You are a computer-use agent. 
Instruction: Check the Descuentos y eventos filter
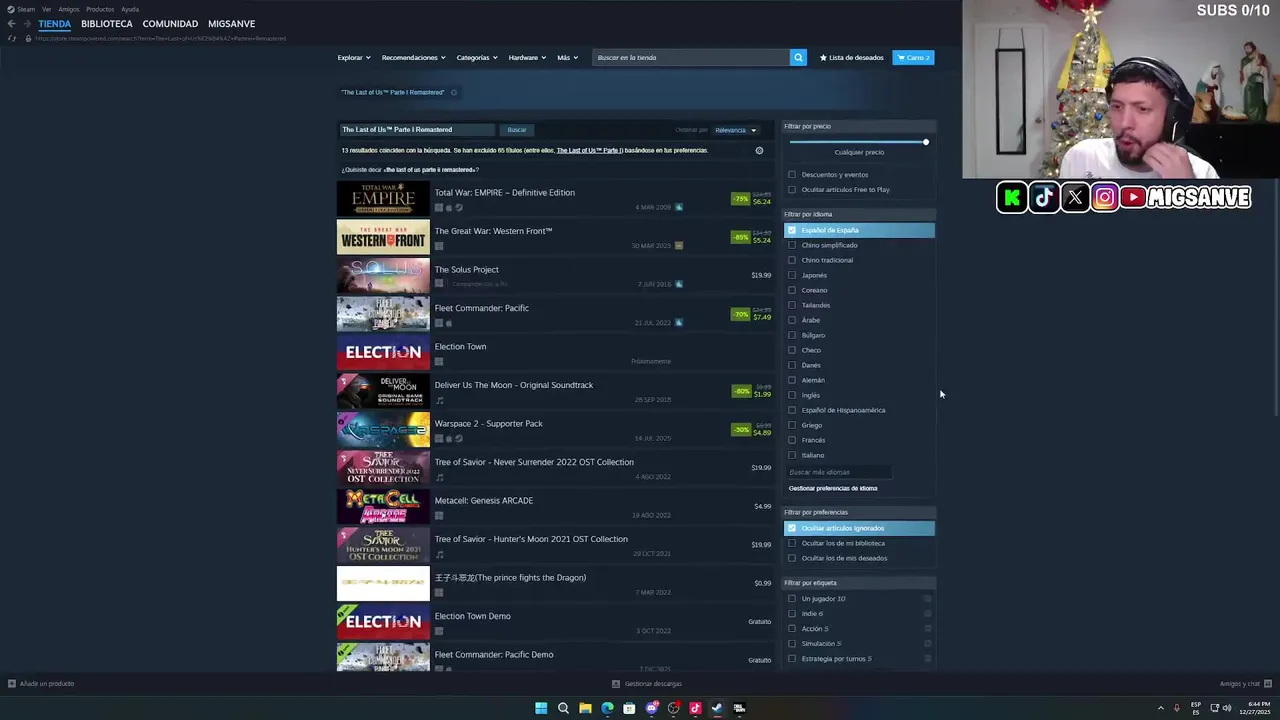pyautogui.click(x=792, y=175)
